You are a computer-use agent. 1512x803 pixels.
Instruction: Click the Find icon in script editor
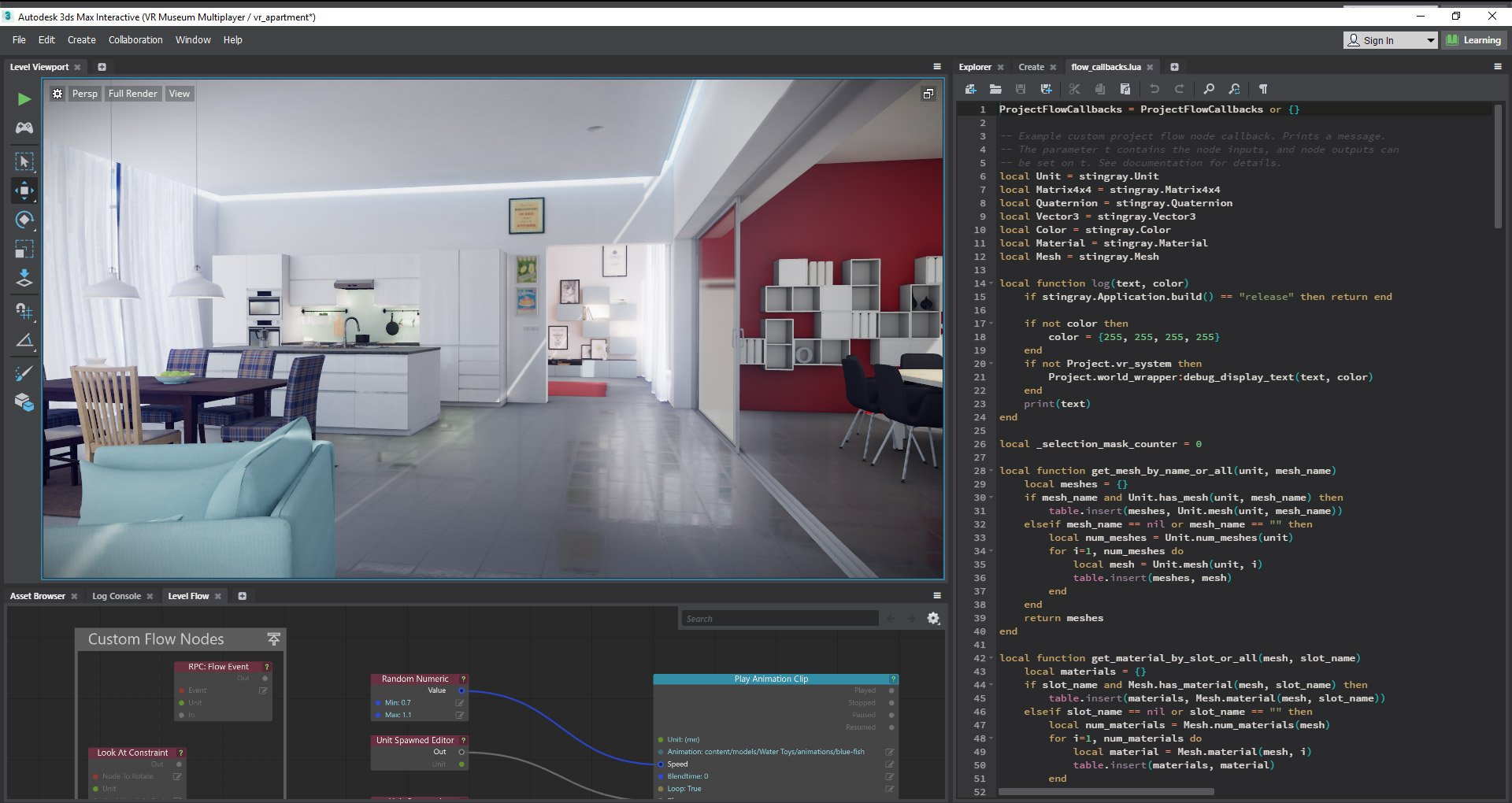1210,89
